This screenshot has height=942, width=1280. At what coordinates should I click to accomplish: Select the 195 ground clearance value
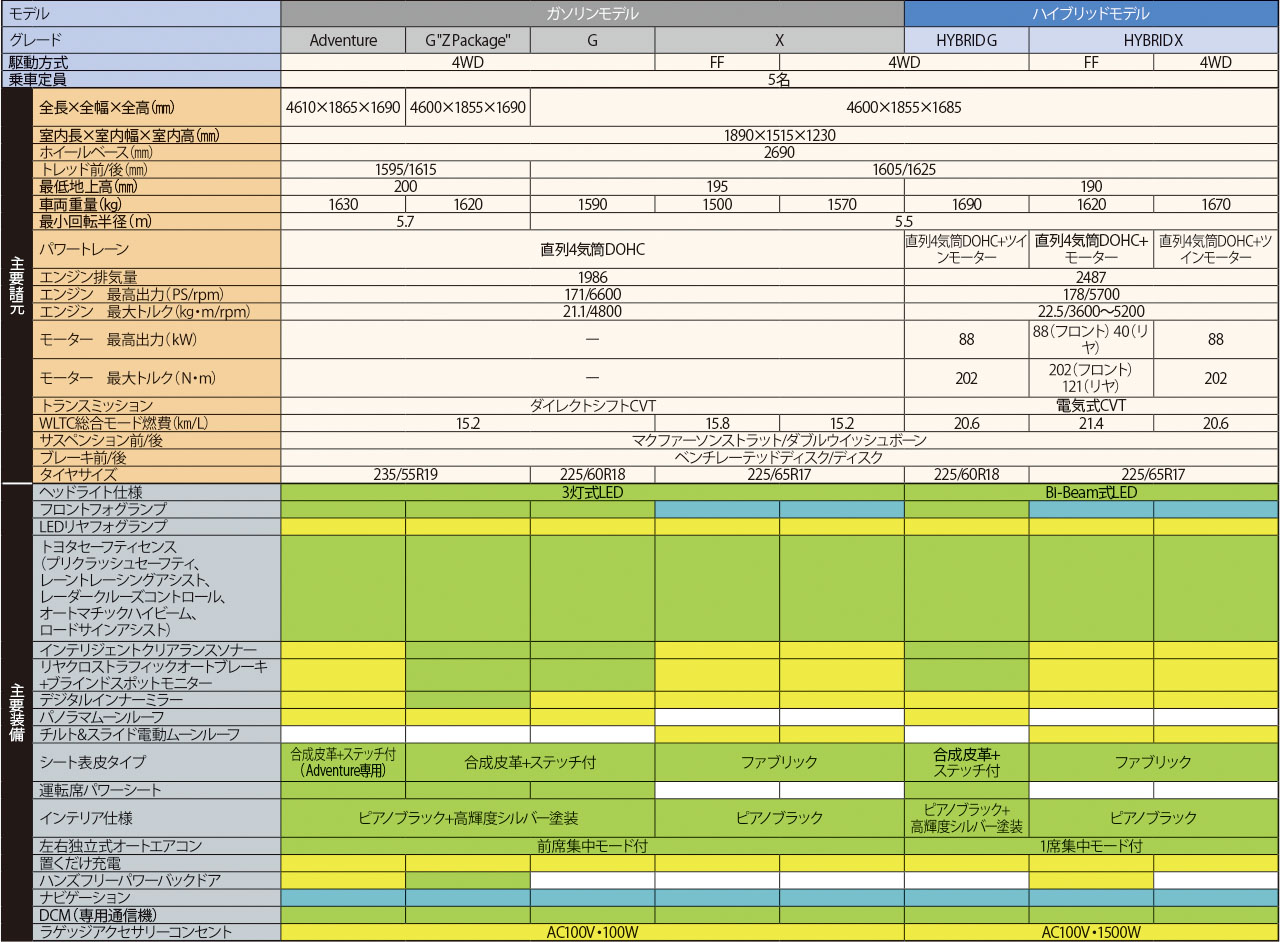(717, 187)
